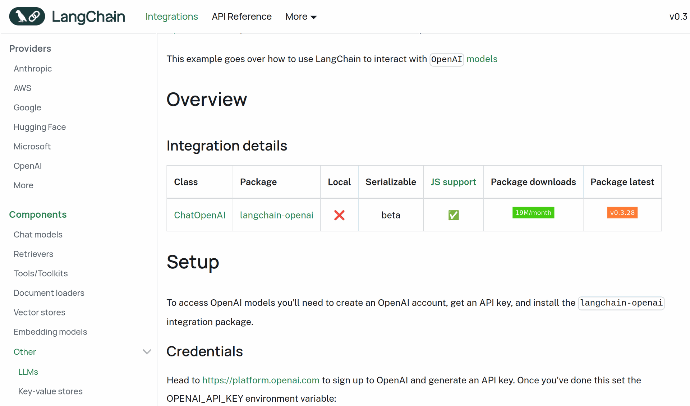The height and width of the screenshot is (406, 690).
Task: Select the Other sidebar category
Action: 25,352
